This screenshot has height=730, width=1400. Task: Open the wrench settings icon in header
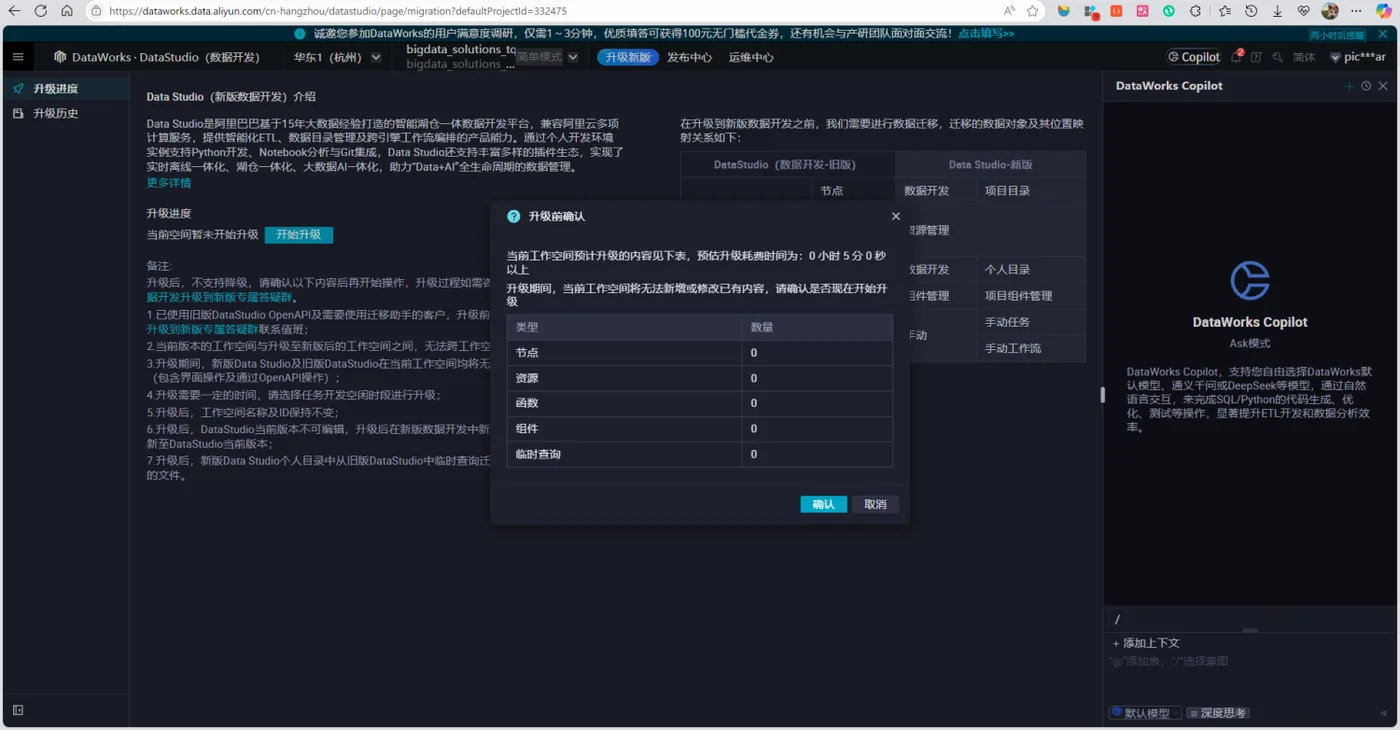(x=1278, y=57)
